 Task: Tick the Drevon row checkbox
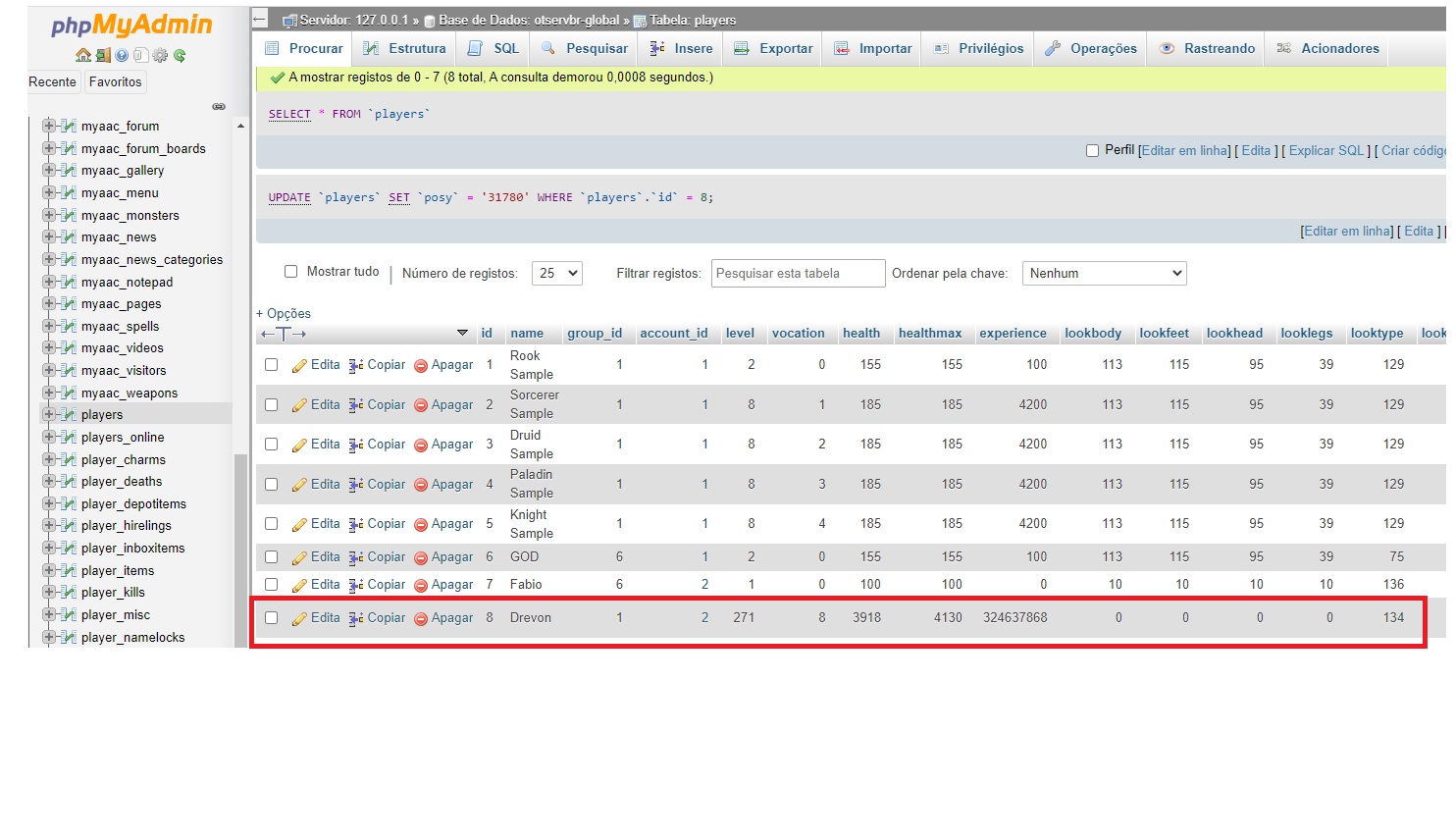pyautogui.click(x=272, y=618)
